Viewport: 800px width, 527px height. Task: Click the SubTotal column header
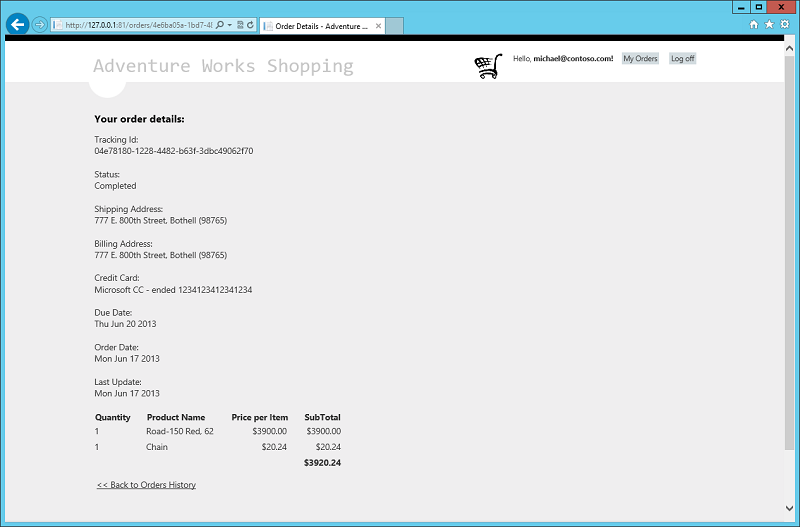(322, 417)
